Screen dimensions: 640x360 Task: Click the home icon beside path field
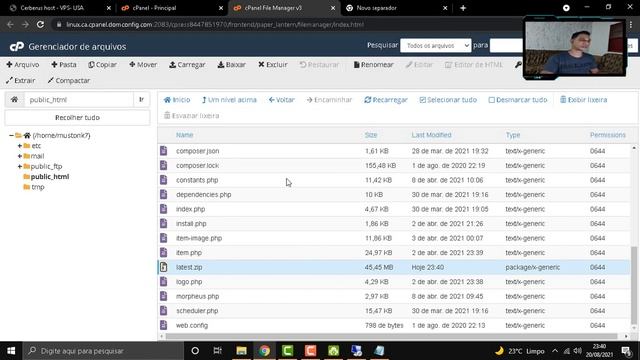point(14,100)
